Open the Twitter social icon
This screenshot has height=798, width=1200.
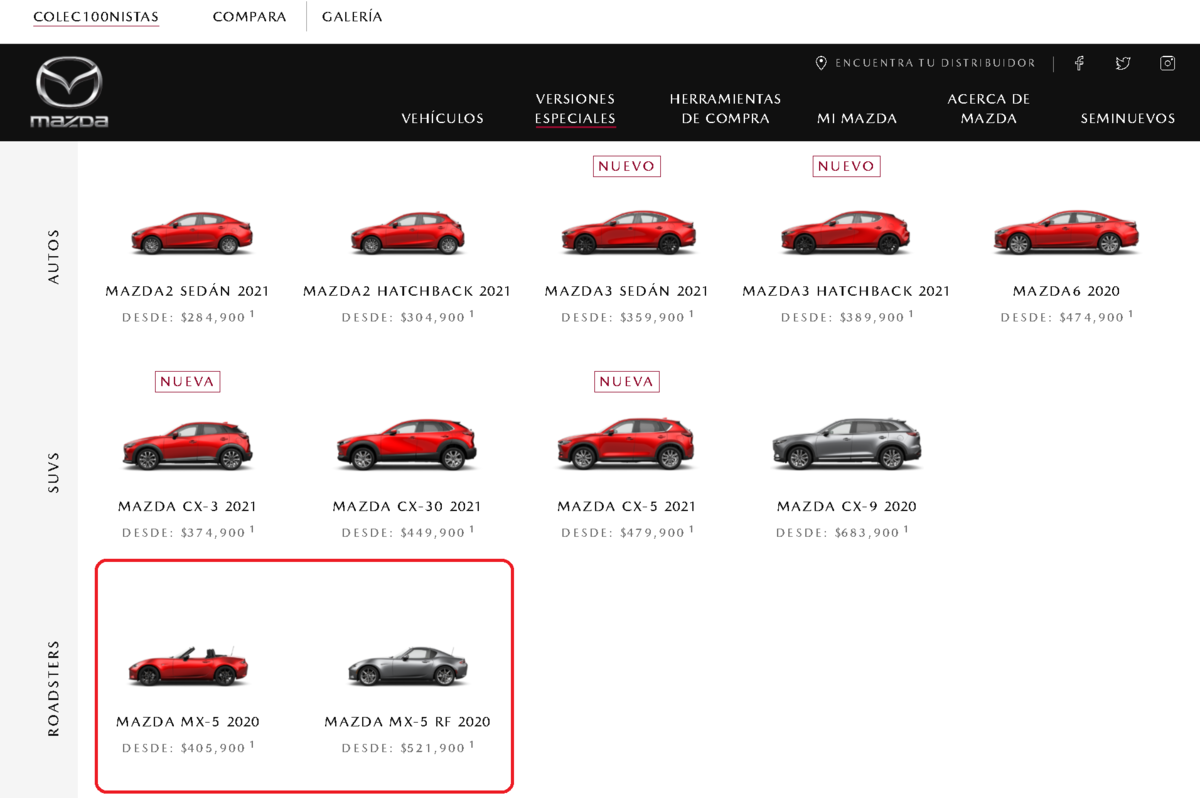tap(1123, 63)
